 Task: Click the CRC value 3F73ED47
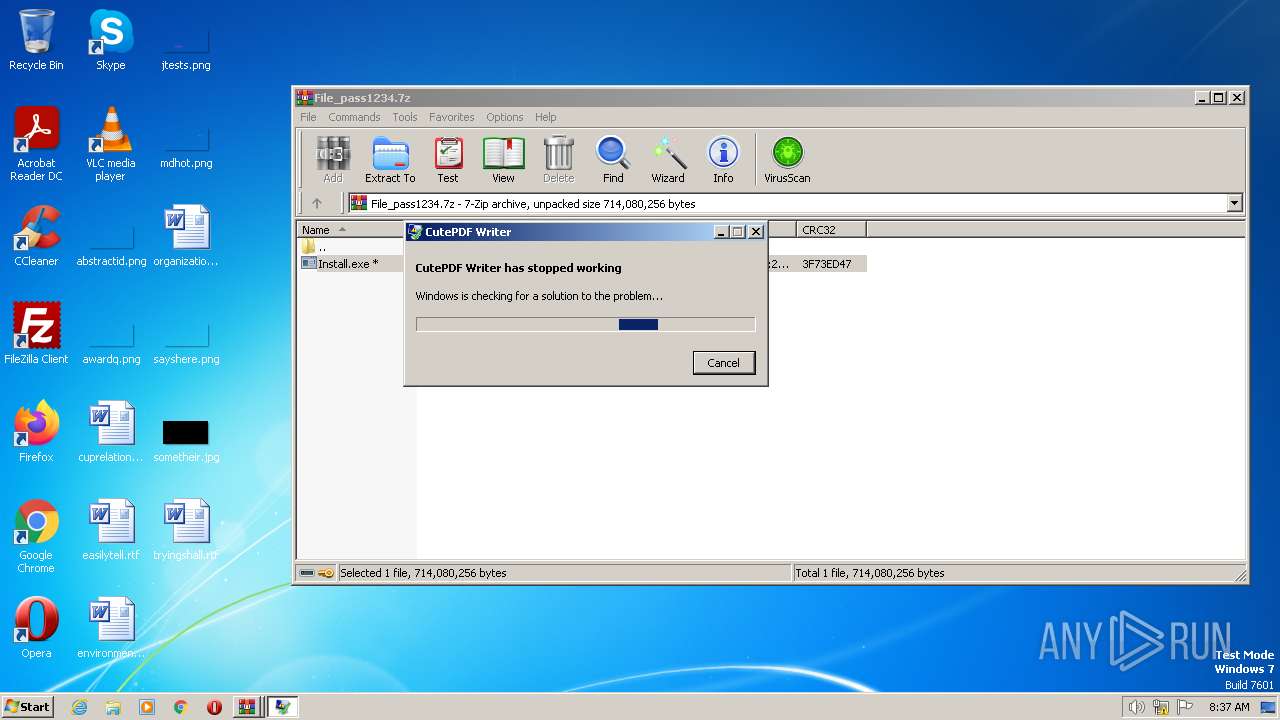(x=827, y=264)
